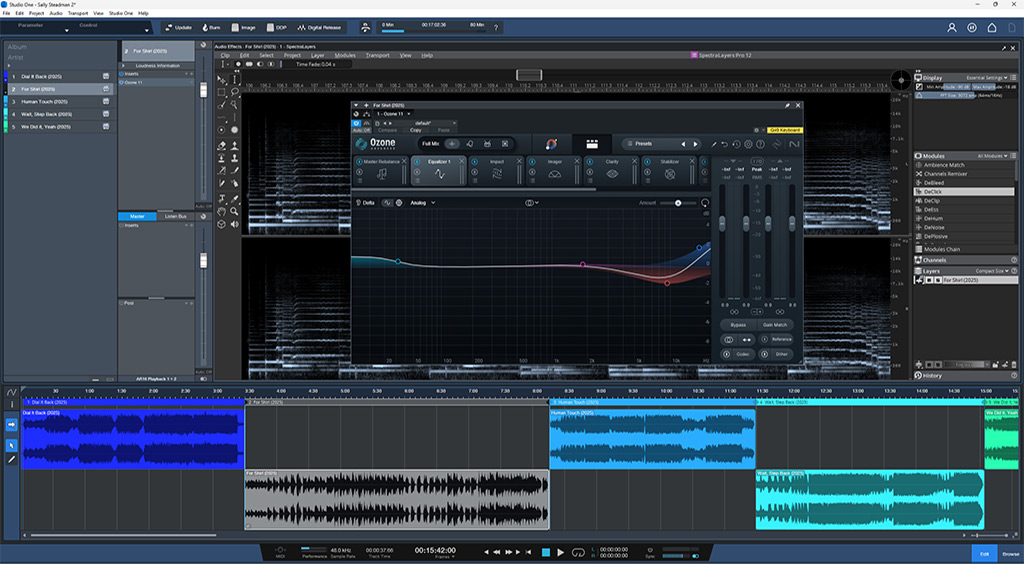The width and height of the screenshot is (1024, 564).
Task: Open Ozone module chain view icon
Action: [592, 144]
